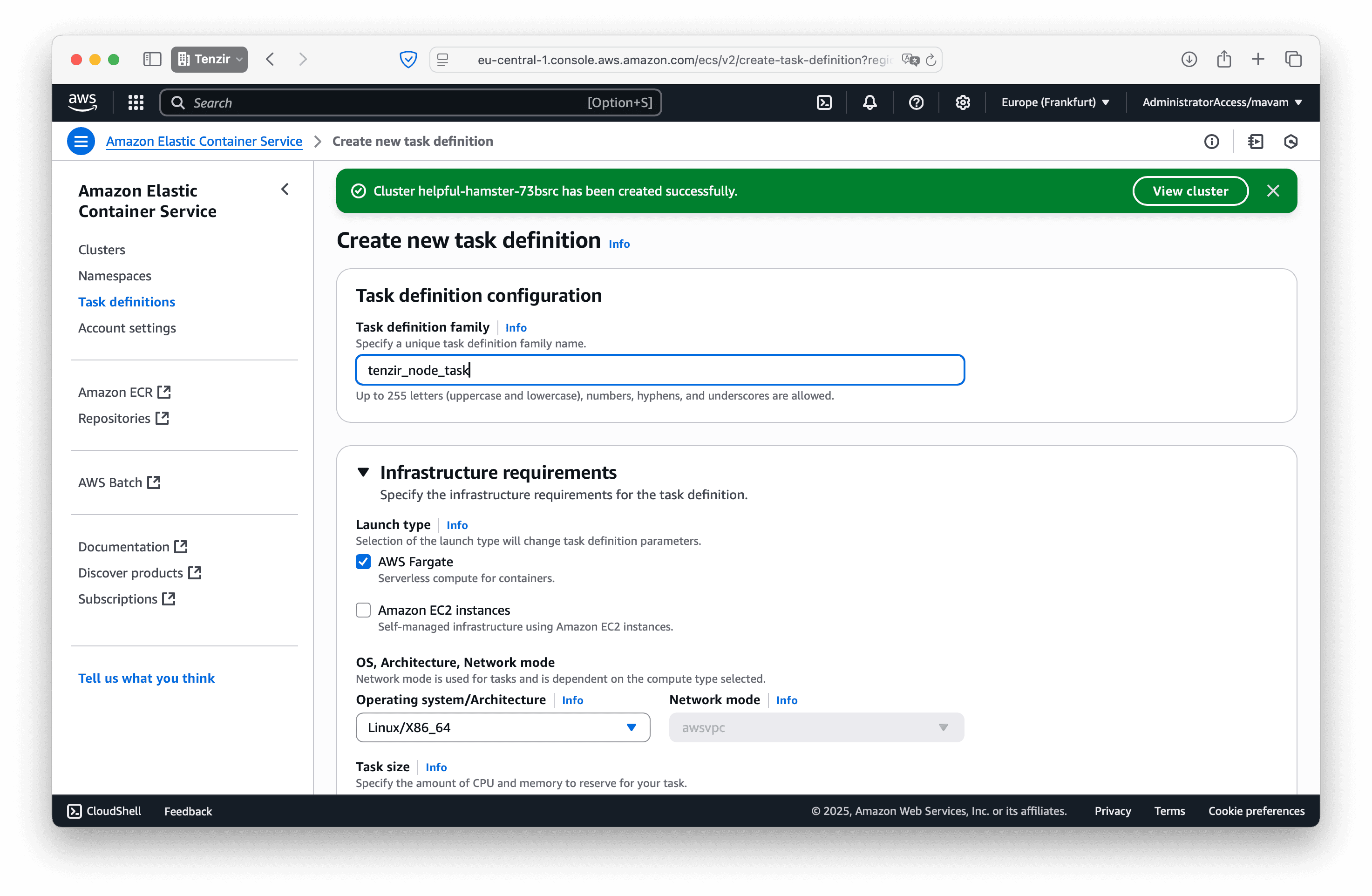Open the settings gear in the top bar

click(962, 102)
